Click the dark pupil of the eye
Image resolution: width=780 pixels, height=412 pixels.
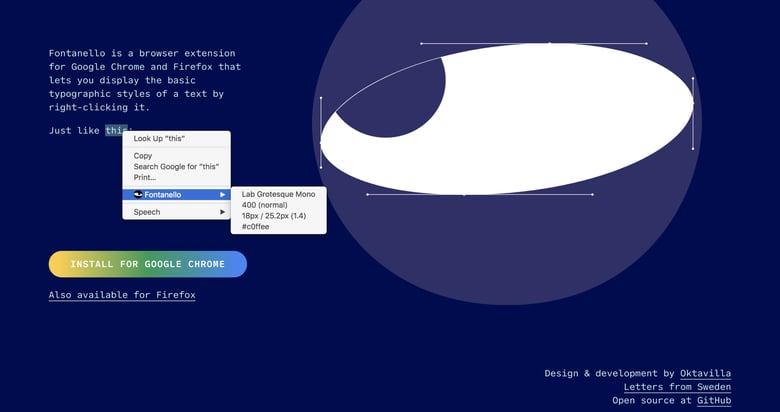[390, 95]
